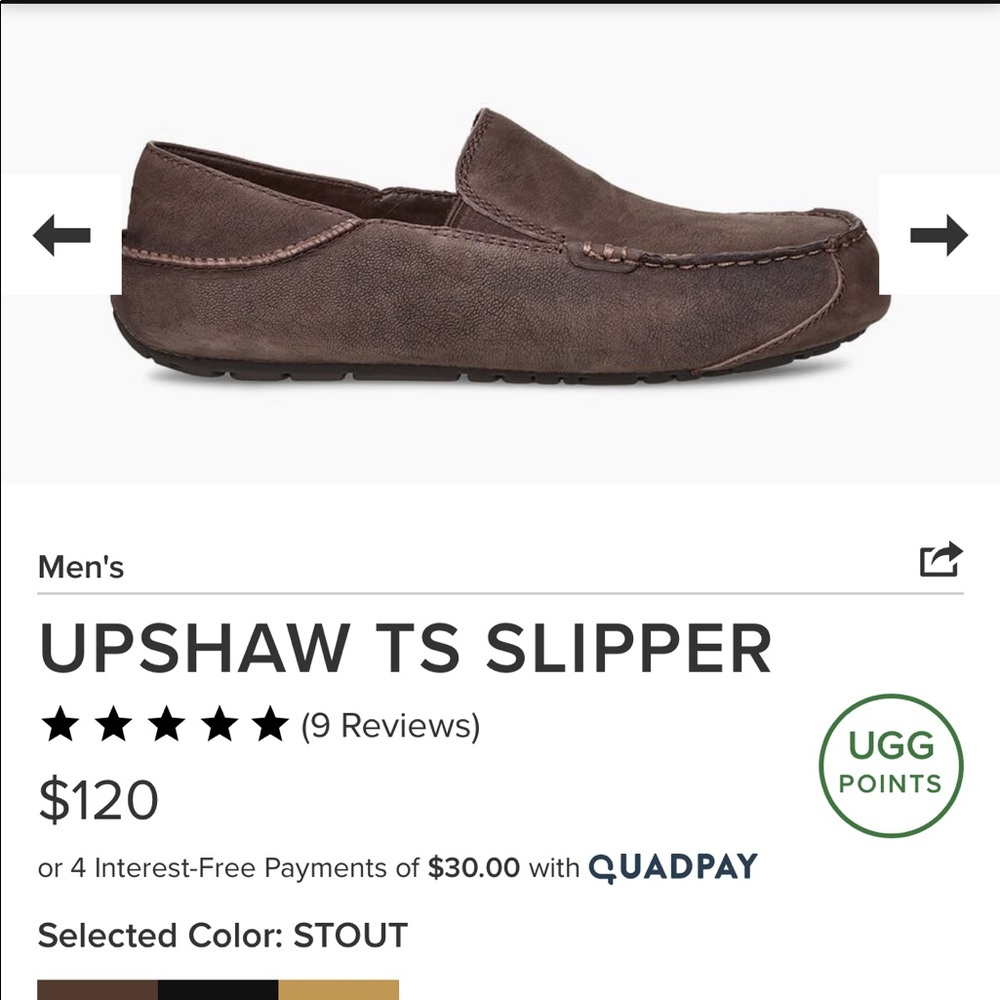The height and width of the screenshot is (1000, 1000).
Task: Click the slipper product image
Action: coord(500,250)
